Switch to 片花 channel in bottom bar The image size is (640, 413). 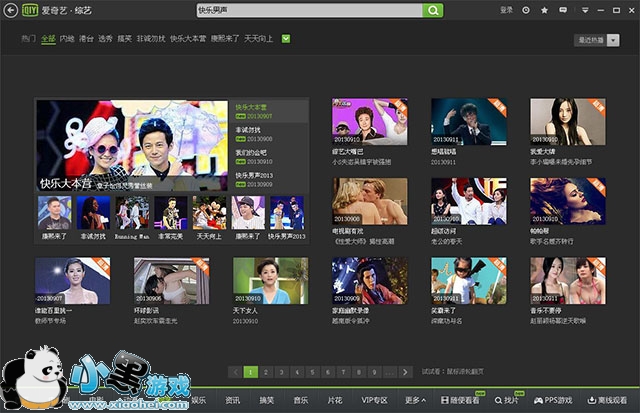[x=335, y=400]
